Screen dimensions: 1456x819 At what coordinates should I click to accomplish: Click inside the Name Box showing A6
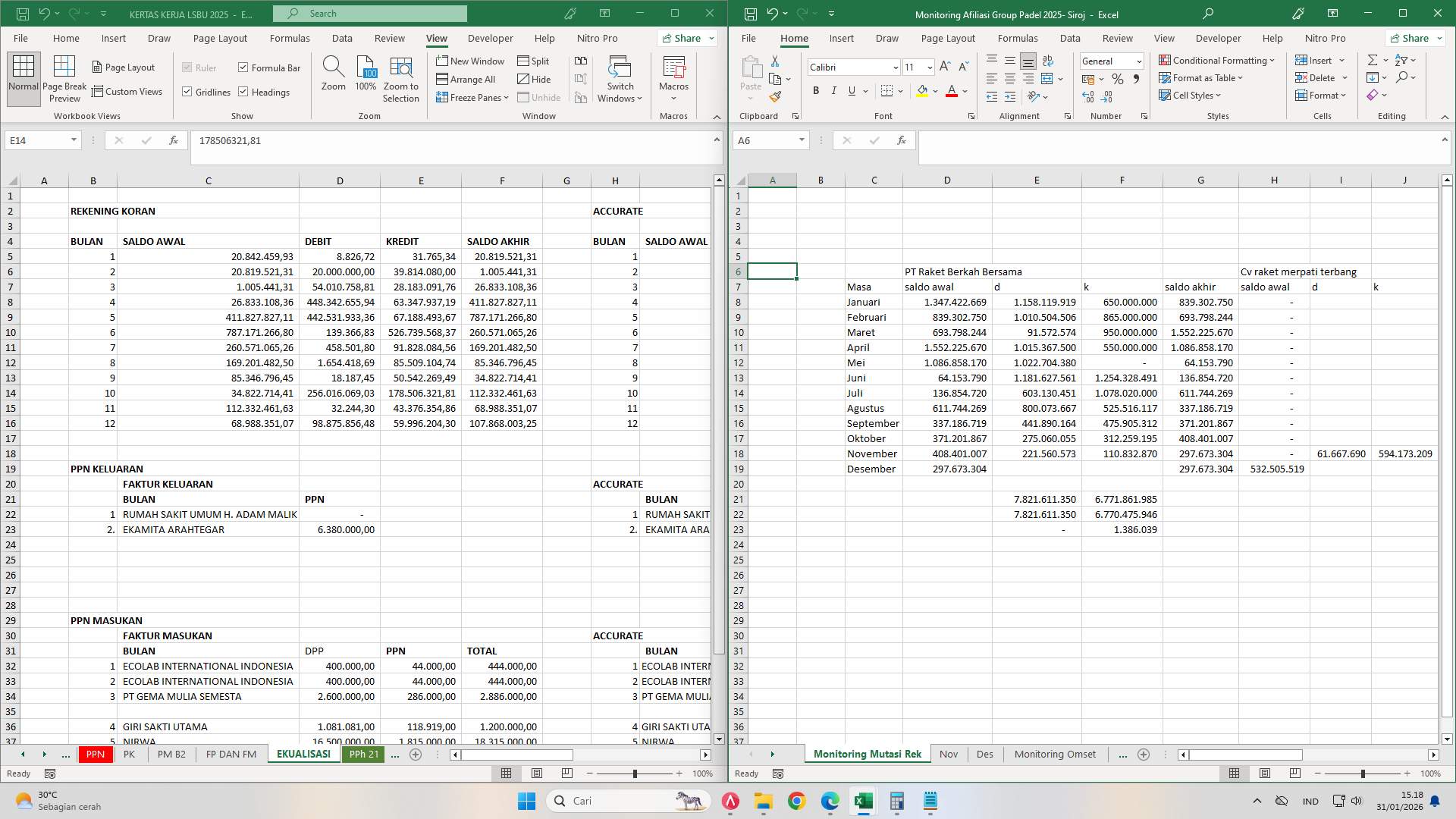point(766,140)
